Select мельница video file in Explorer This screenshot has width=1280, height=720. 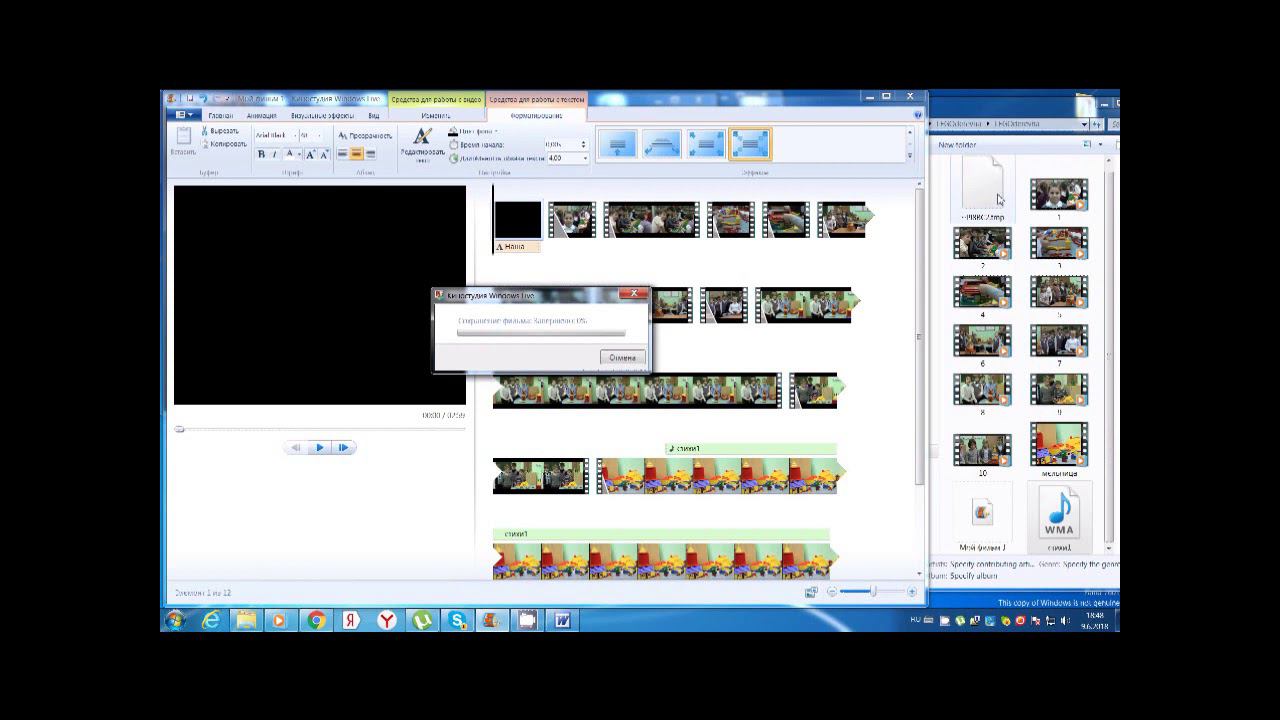click(x=1059, y=450)
